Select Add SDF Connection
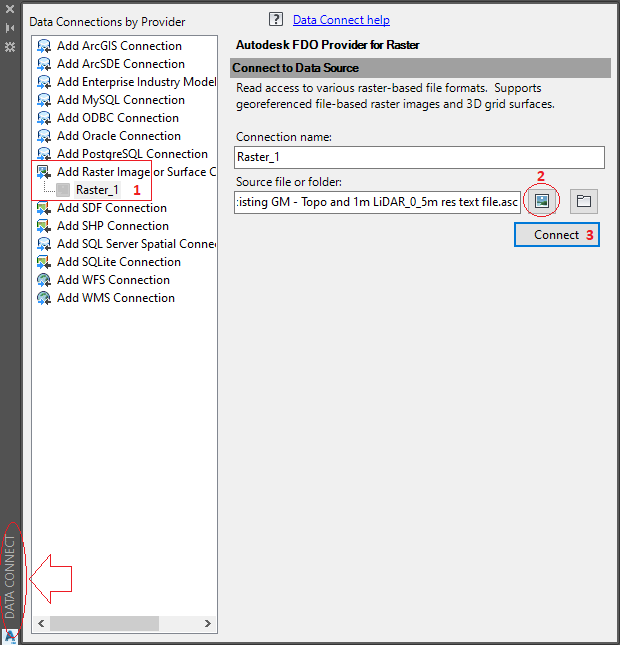 (x=112, y=208)
